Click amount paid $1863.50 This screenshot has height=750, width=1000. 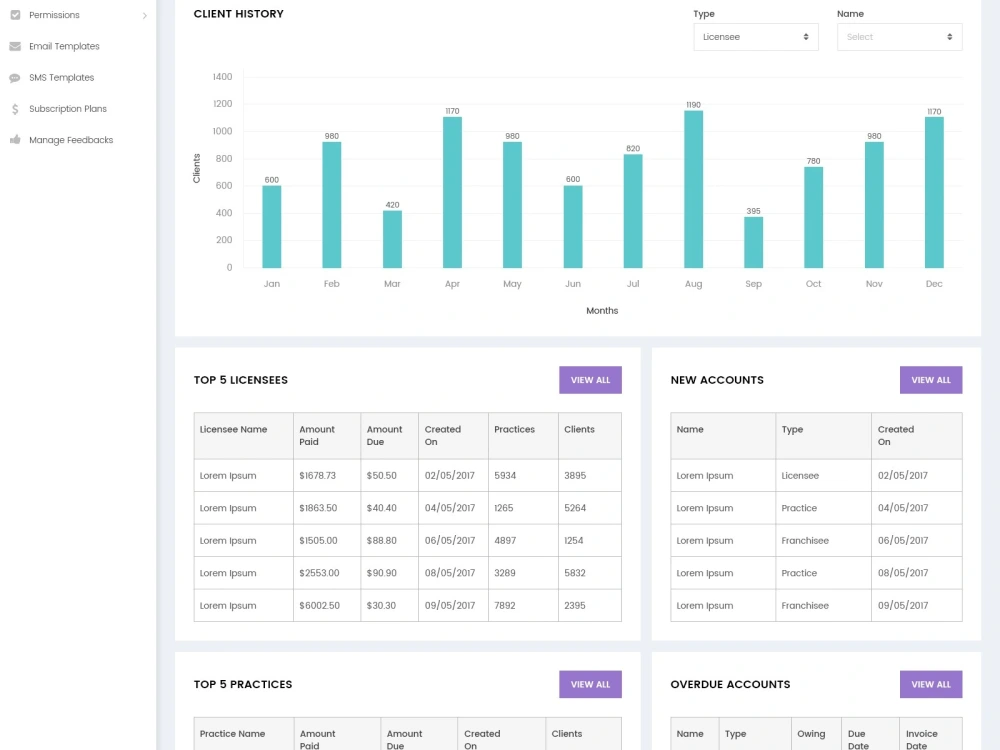(318, 508)
